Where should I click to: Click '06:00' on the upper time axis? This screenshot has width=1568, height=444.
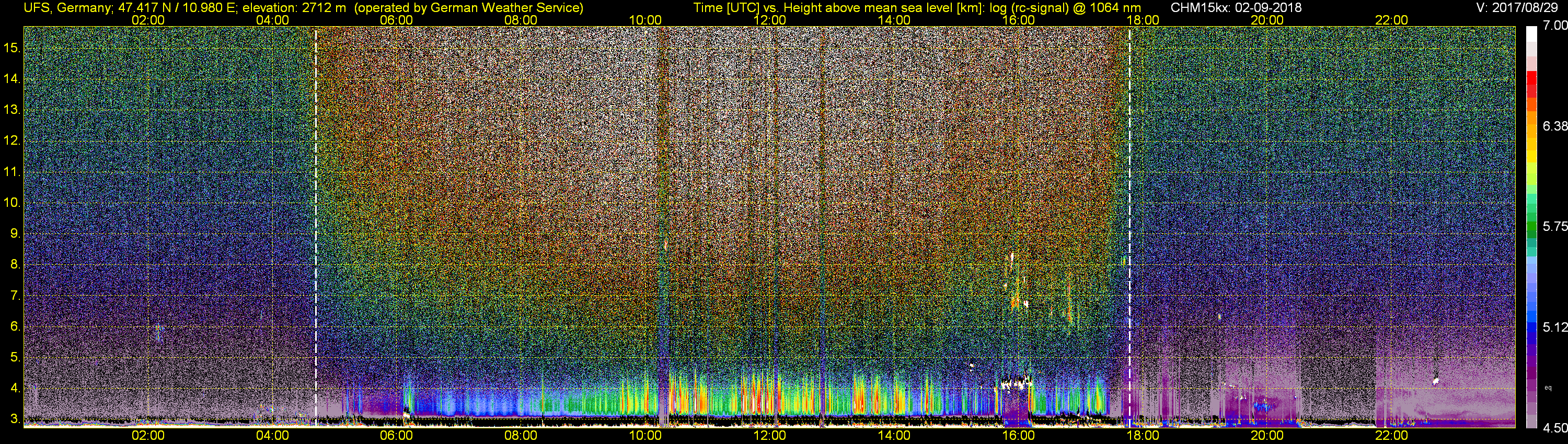(396, 20)
